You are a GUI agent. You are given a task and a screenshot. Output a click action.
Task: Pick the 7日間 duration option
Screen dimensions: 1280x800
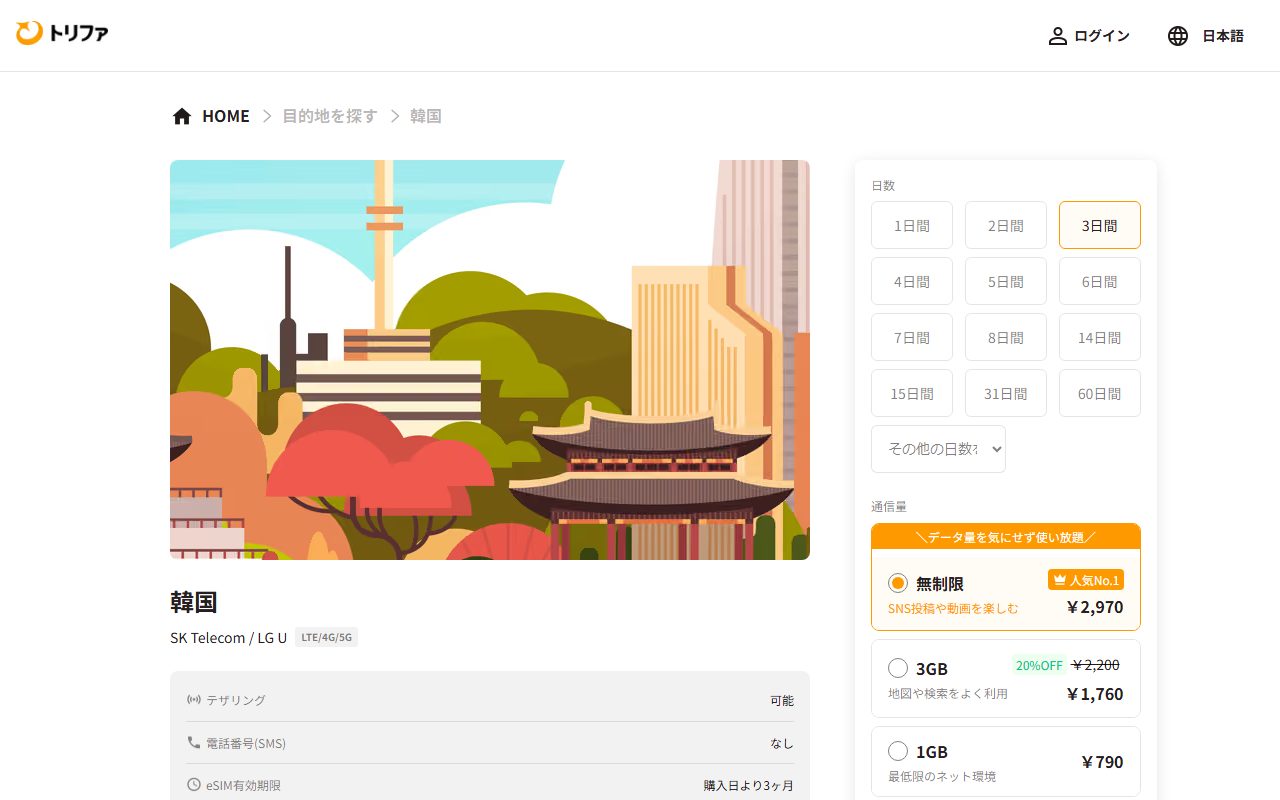click(912, 337)
